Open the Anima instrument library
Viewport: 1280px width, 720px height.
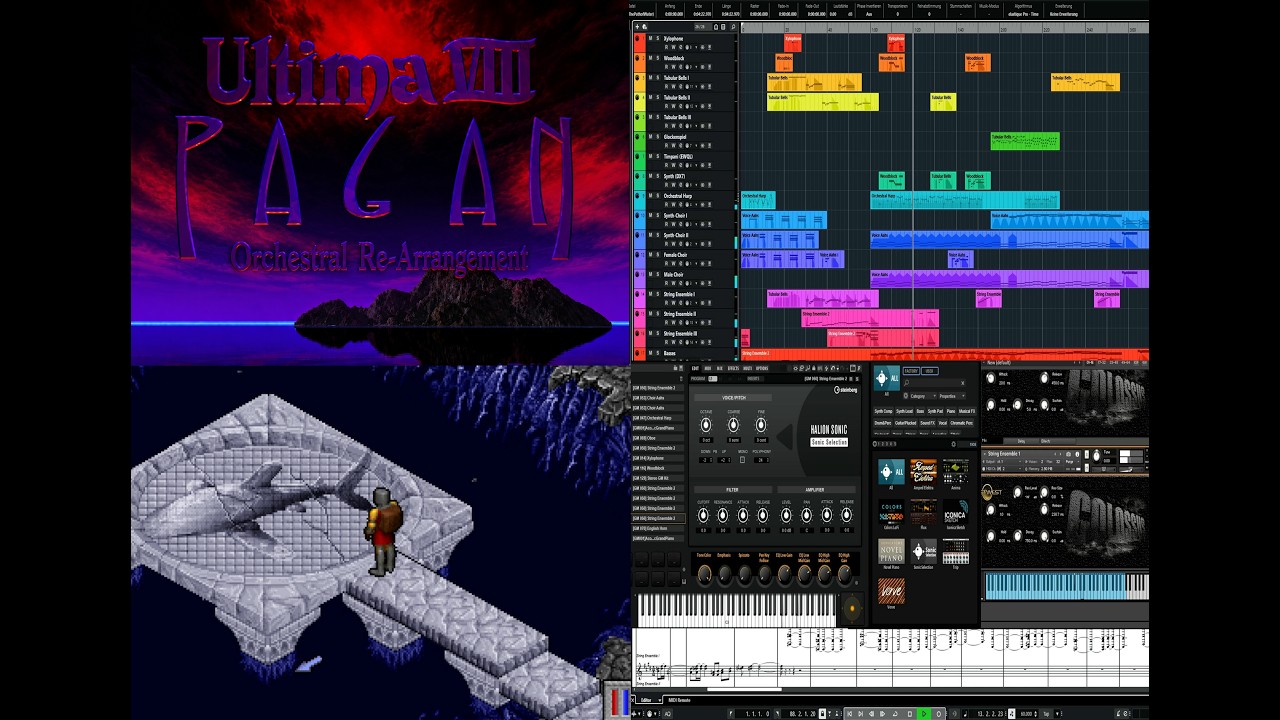click(x=955, y=474)
